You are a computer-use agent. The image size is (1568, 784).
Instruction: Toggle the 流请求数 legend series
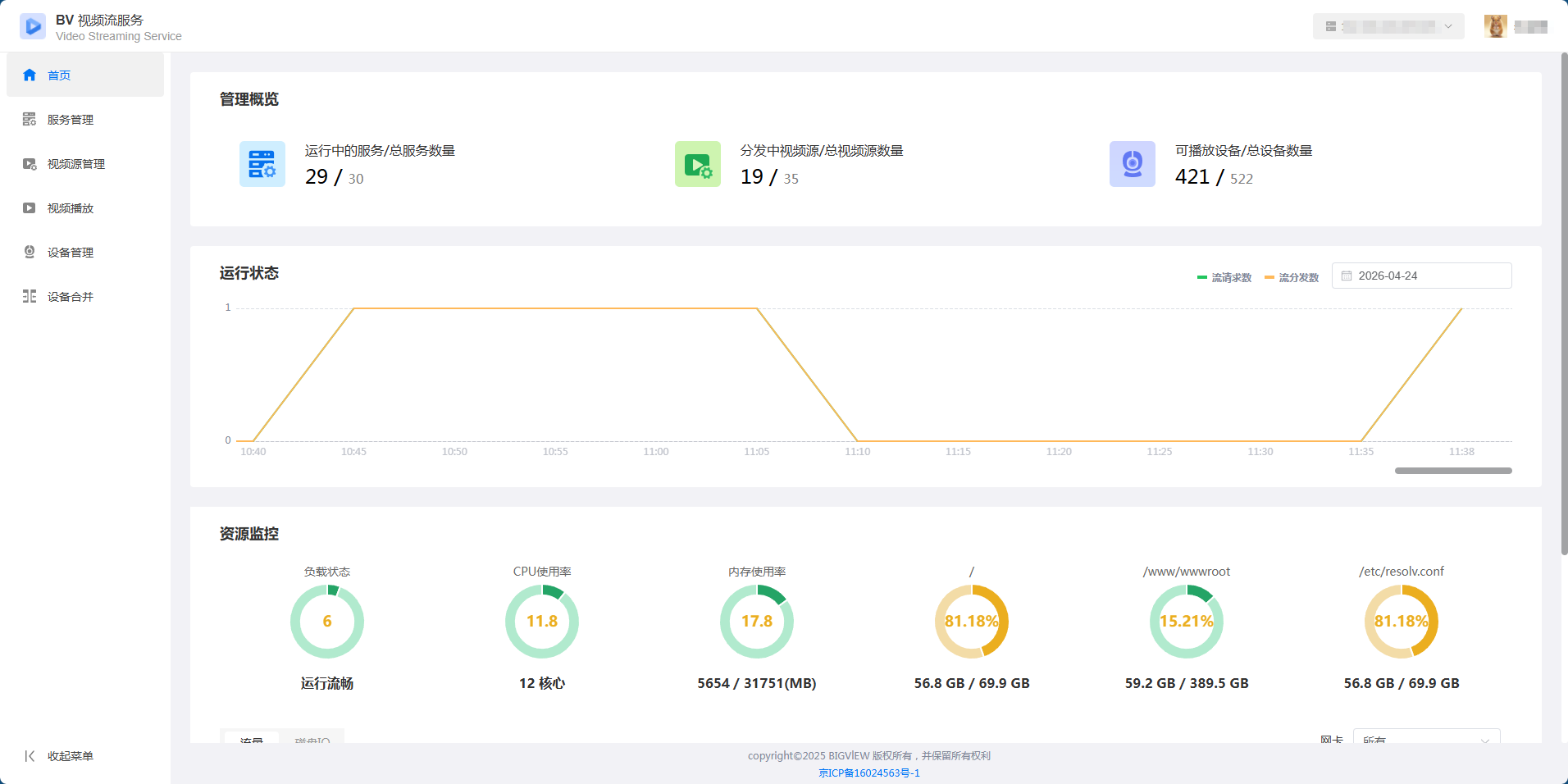pyautogui.click(x=1224, y=278)
